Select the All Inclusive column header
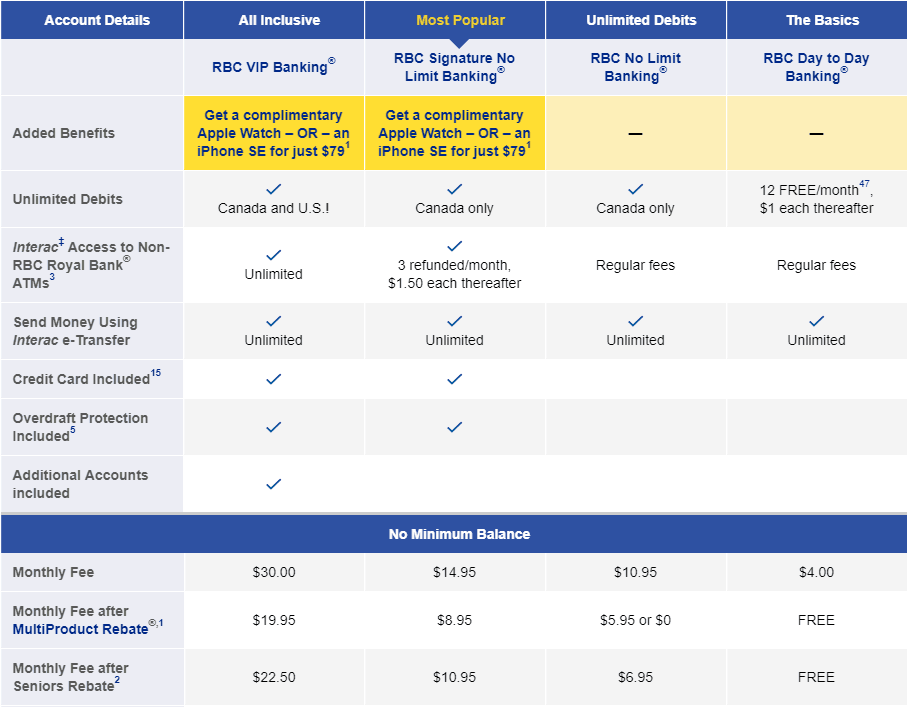Screen dimensions: 909x707 tap(279, 20)
